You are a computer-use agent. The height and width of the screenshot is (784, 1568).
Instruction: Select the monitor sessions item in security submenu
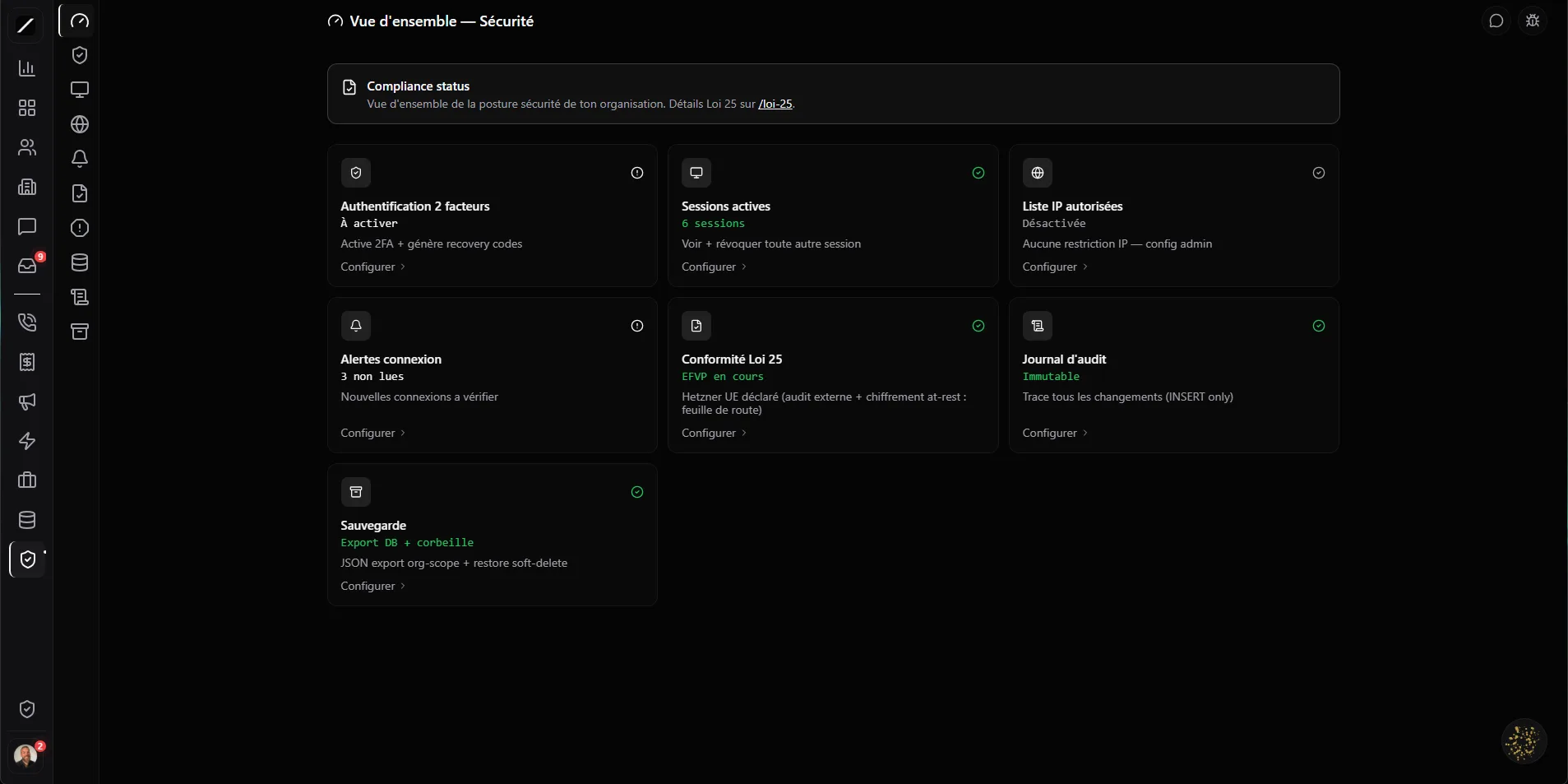80,90
